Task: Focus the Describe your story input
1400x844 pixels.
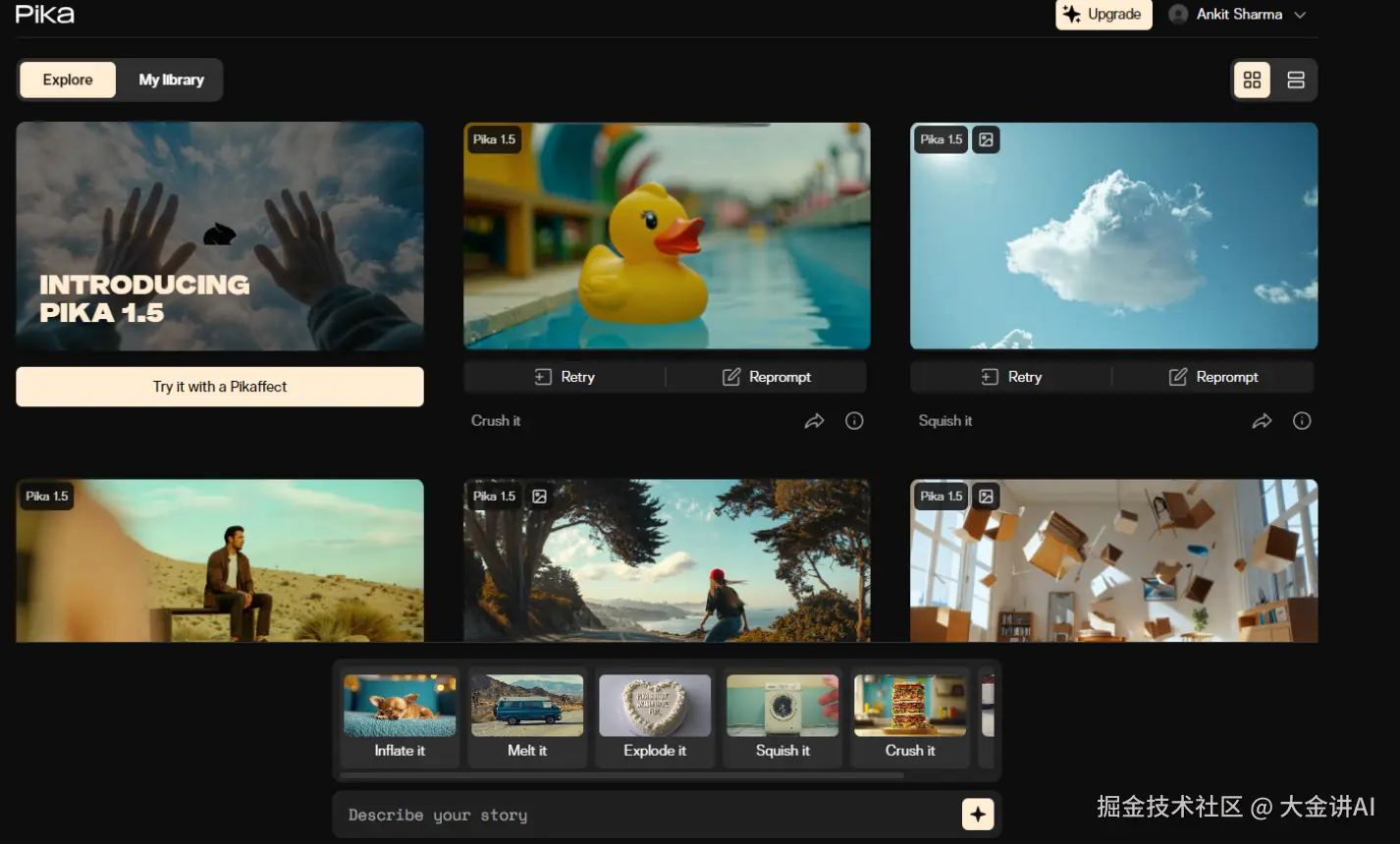Action: 646,815
